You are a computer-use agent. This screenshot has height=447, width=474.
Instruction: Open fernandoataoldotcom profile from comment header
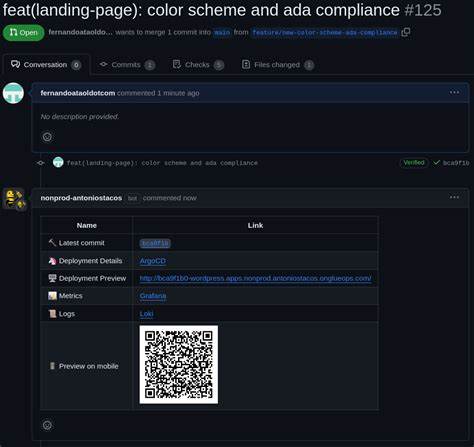[78, 93]
